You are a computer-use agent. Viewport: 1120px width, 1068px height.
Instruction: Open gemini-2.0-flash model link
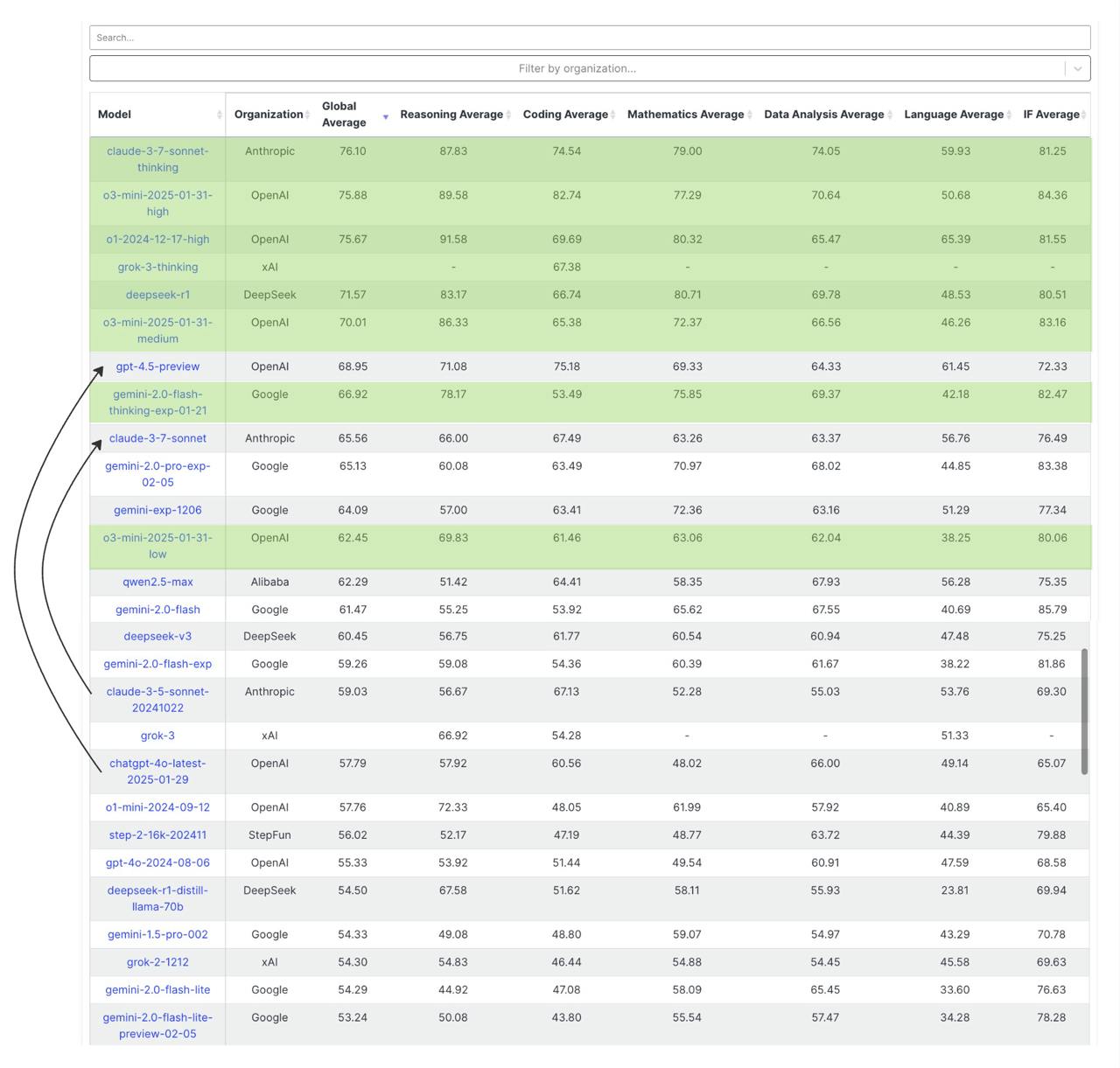[157, 610]
